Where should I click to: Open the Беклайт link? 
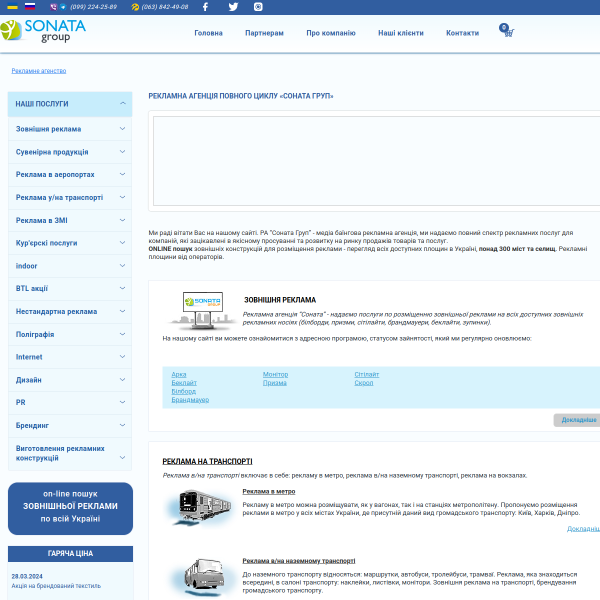click(184, 383)
